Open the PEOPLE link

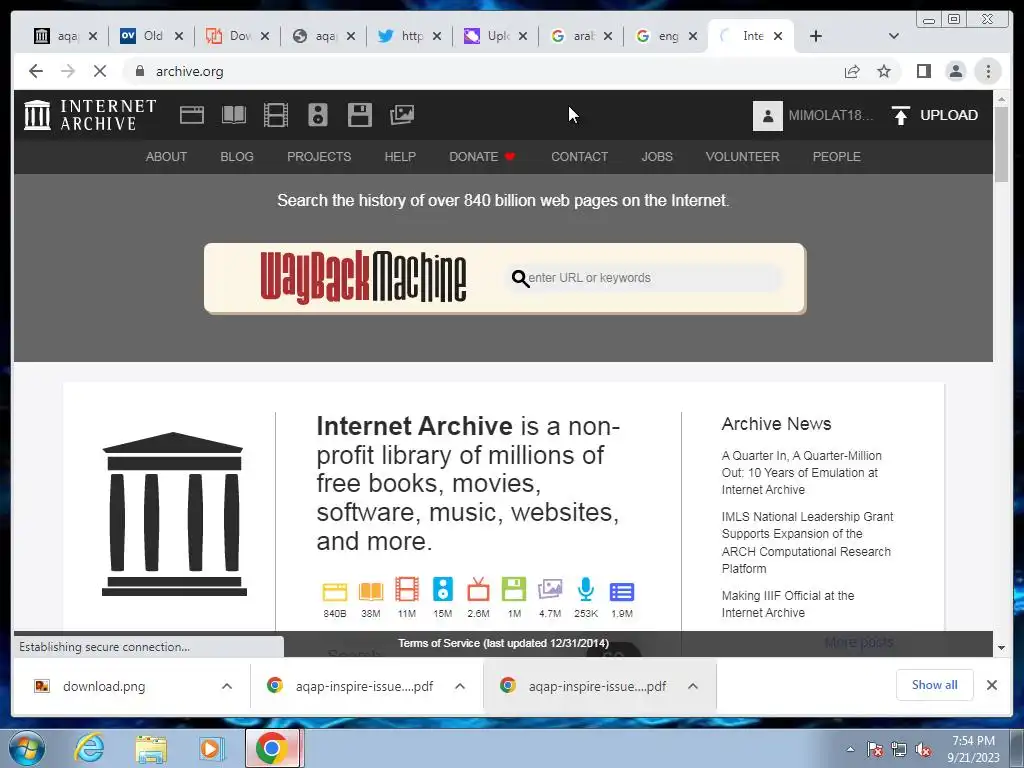(x=837, y=157)
